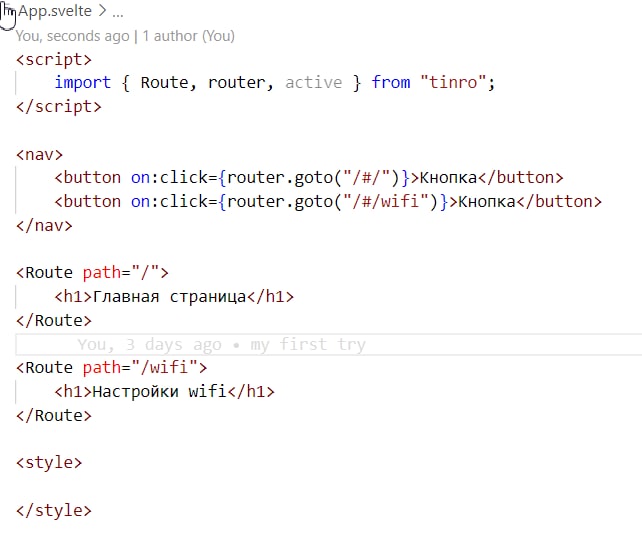642x546 pixels.
Task: Click 'Настройки wifi' heading text
Action: [x=160, y=392]
